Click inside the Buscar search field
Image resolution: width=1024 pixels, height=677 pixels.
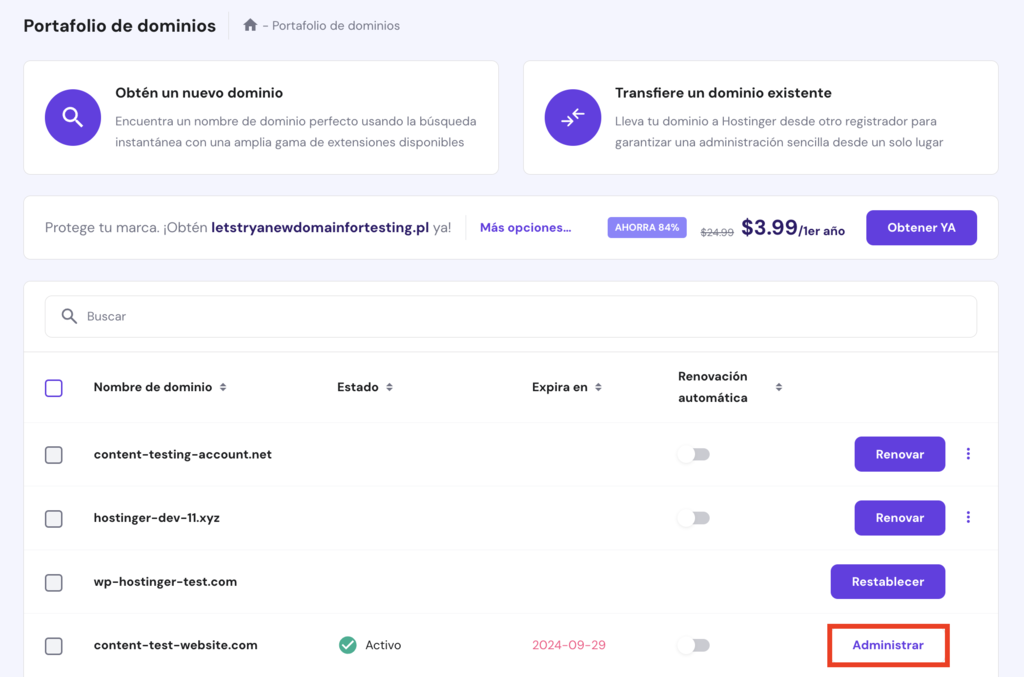tap(300, 316)
